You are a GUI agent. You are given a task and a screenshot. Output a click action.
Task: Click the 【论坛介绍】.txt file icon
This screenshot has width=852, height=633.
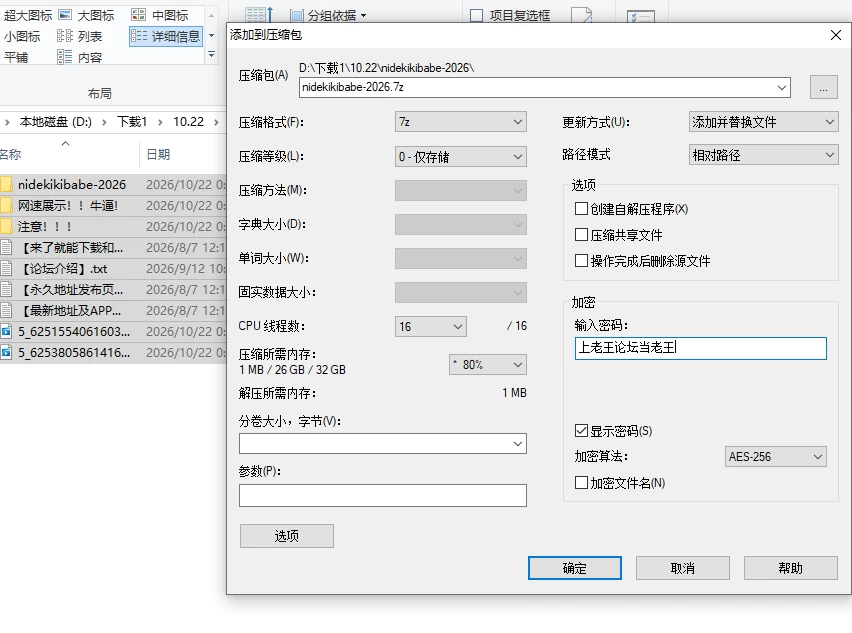point(7,268)
